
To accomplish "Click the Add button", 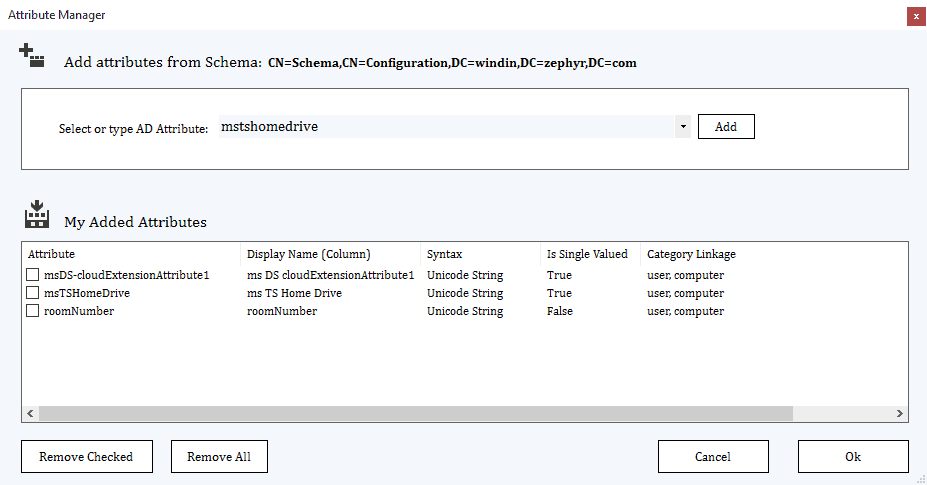I will tap(726, 127).
